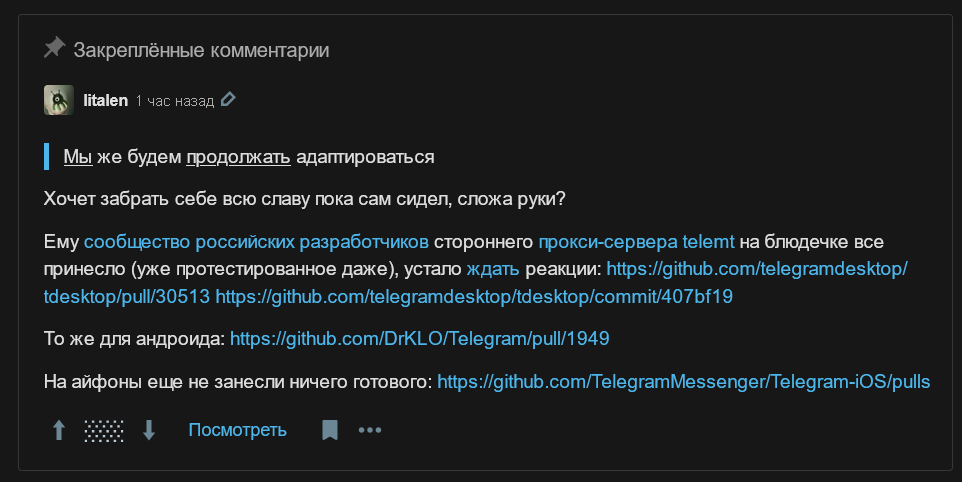Click the litalen user avatar
Image resolution: width=962 pixels, height=482 pixels.
click(x=59, y=100)
